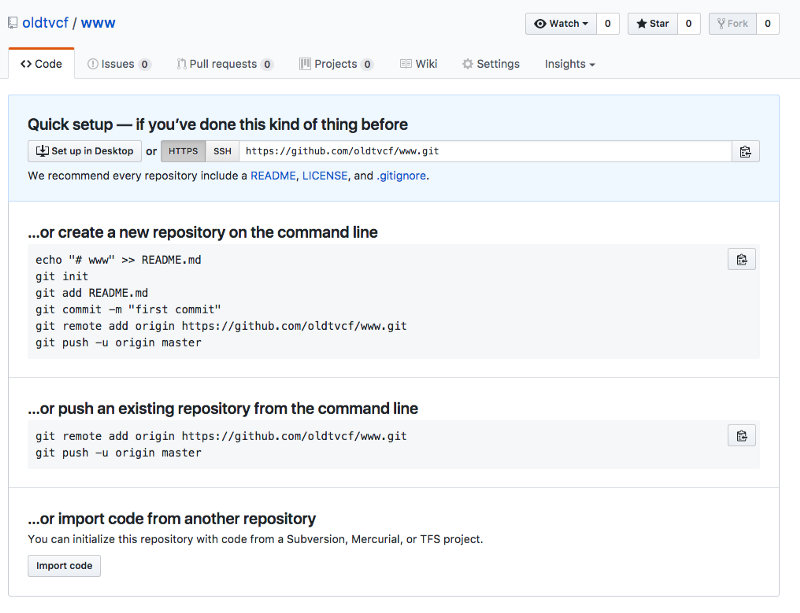The width and height of the screenshot is (800, 613).
Task: Click the 'git commit -m "first commit"' line
Action: point(128,309)
